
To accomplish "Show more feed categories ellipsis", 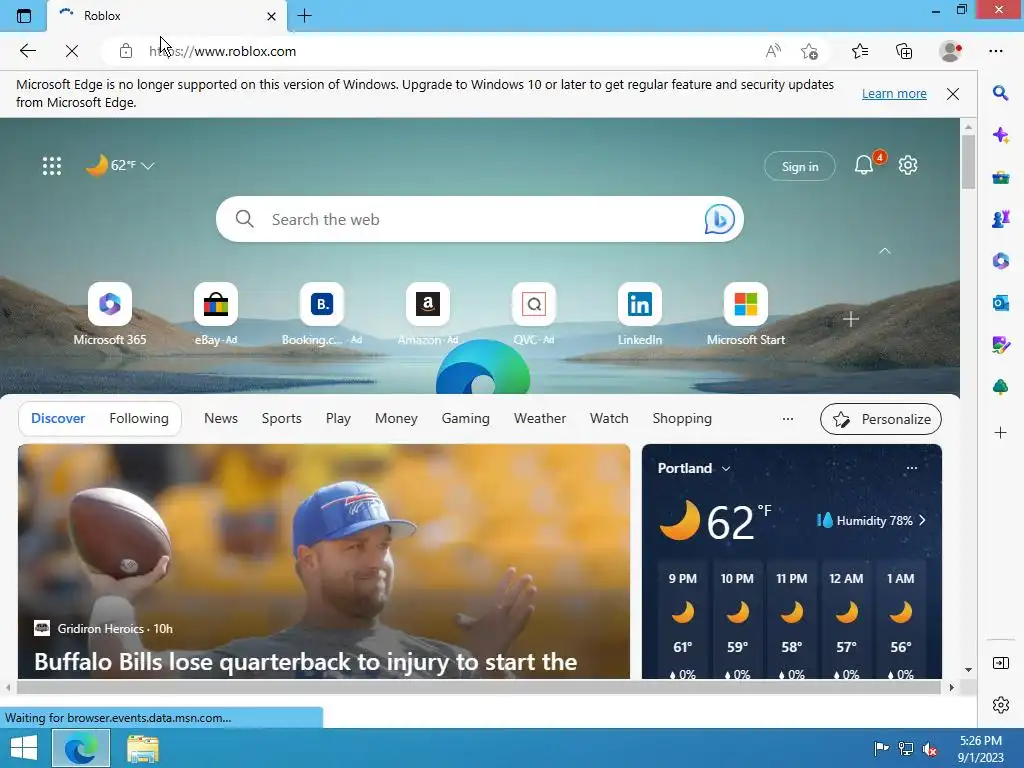I will [788, 419].
